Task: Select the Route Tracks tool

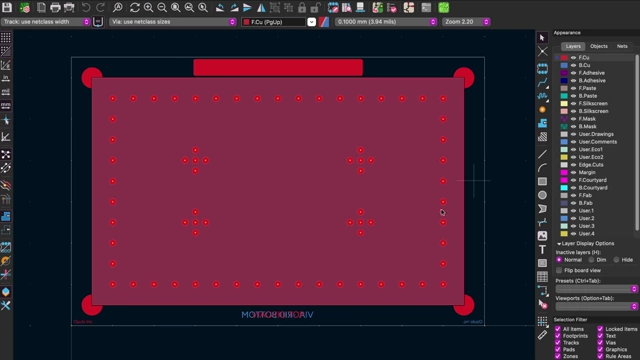Action: (x=542, y=83)
